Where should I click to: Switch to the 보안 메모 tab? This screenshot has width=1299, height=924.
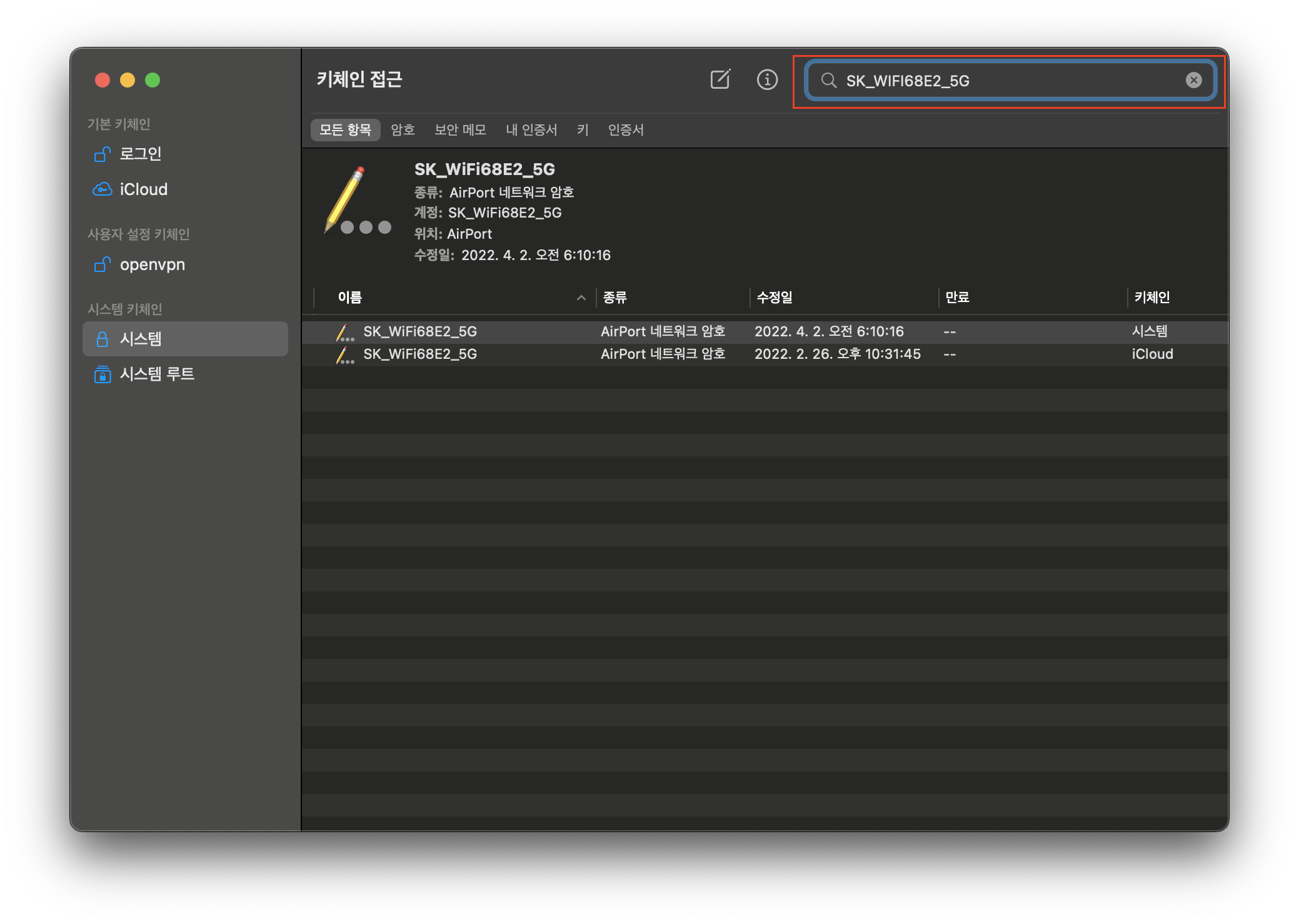click(460, 130)
